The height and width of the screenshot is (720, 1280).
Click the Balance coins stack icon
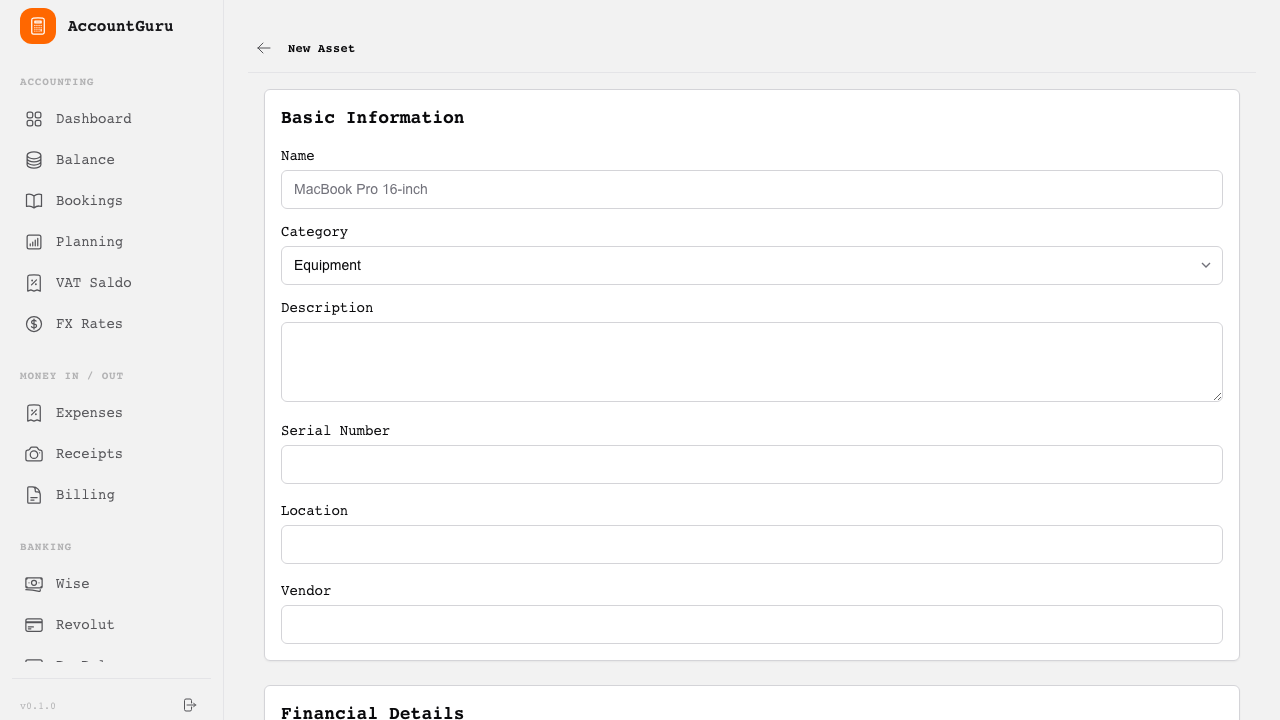point(34,160)
